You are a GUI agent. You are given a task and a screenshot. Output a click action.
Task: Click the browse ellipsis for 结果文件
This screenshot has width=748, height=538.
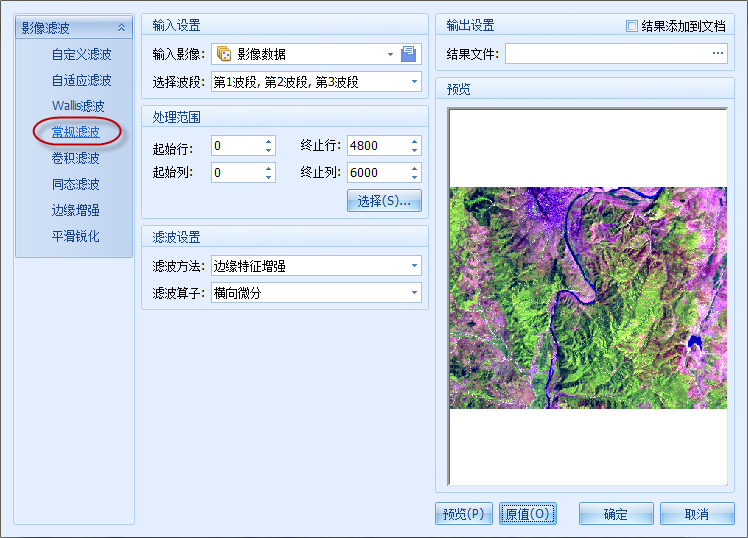(718, 54)
